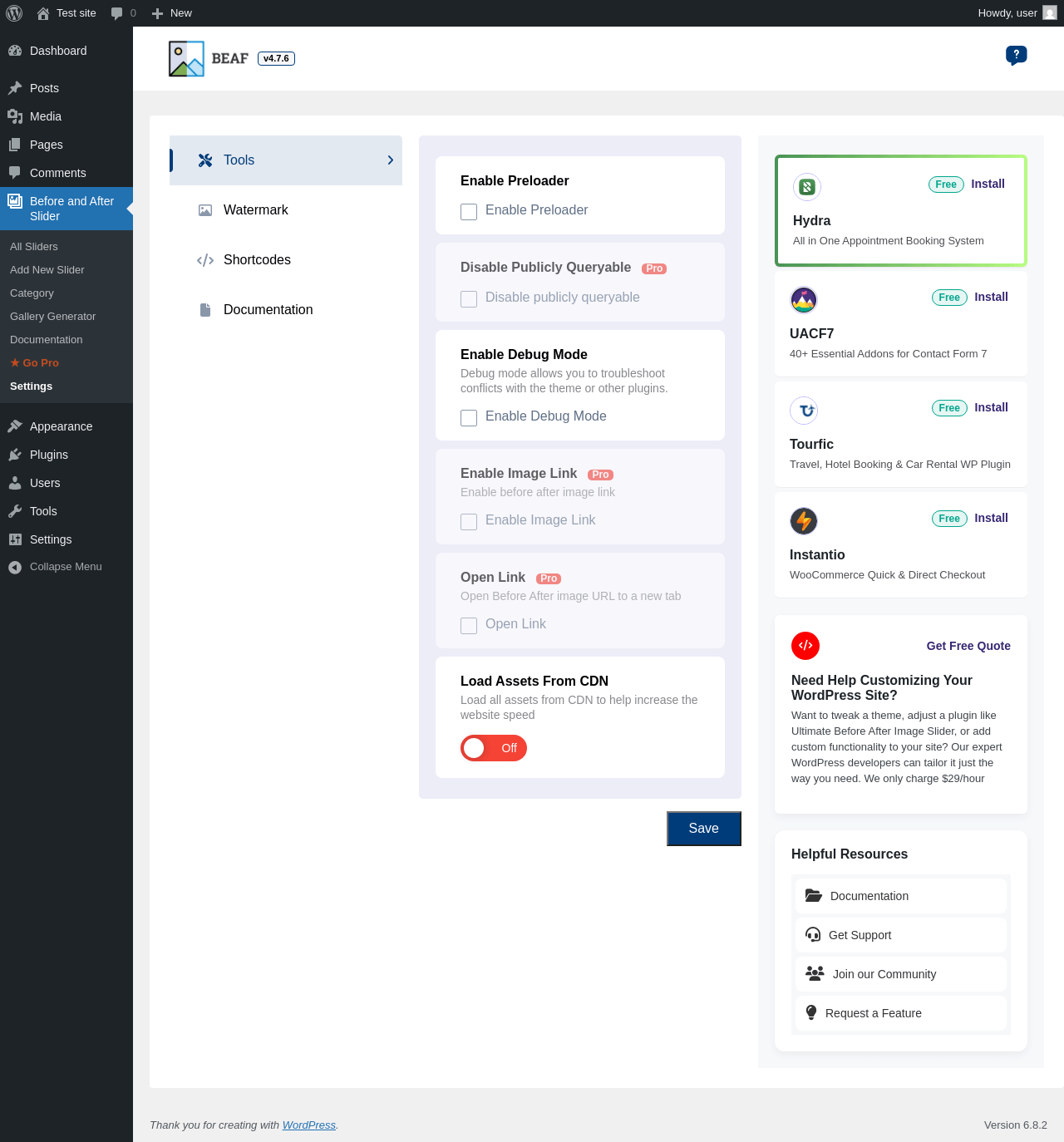This screenshot has width=1064, height=1142.
Task: Click the Instantio lightning logo
Action: coord(804,521)
